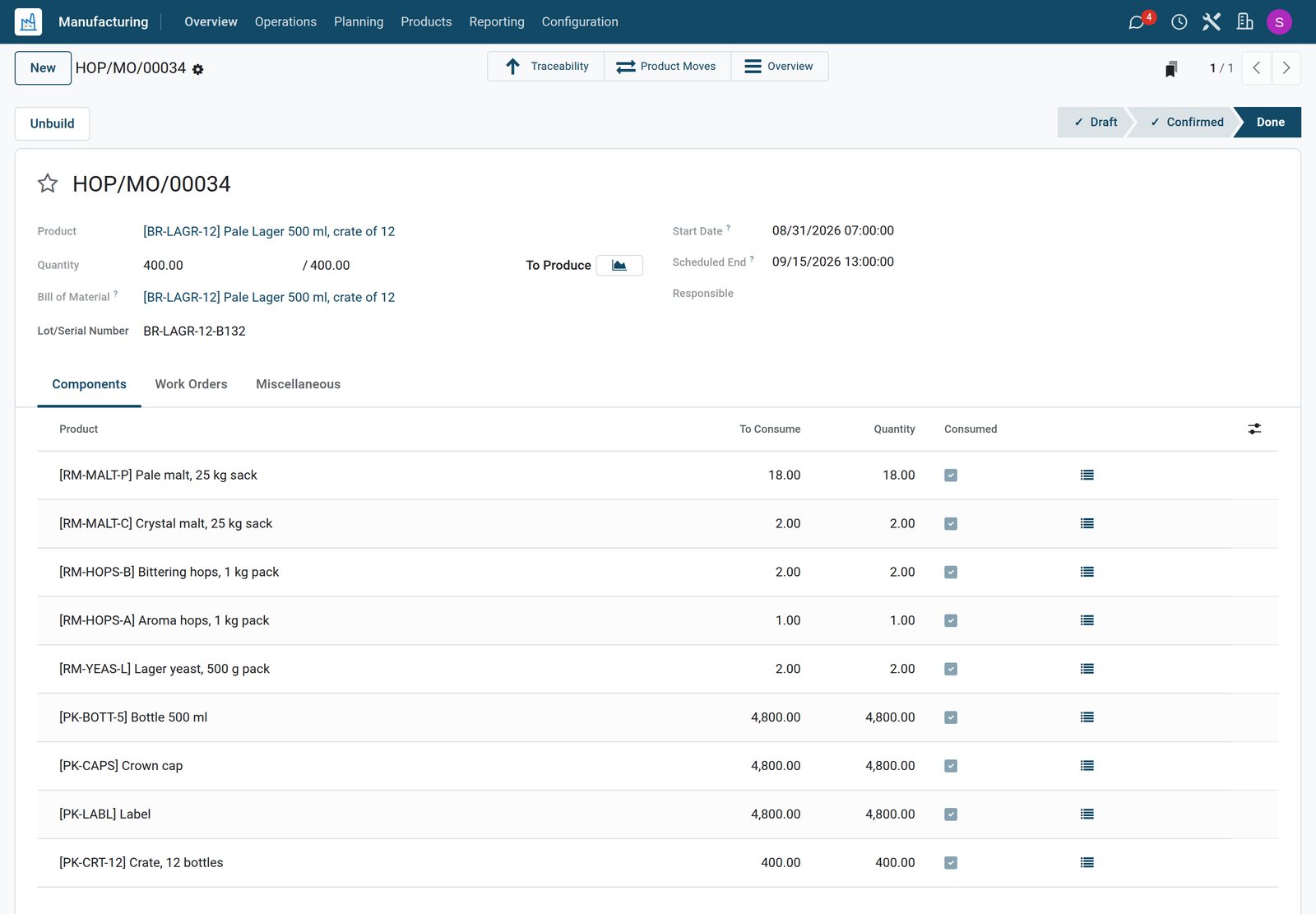Toggle Consumed checkbox for Lager yeast row
This screenshot has width=1316, height=914.
point(951,670)
